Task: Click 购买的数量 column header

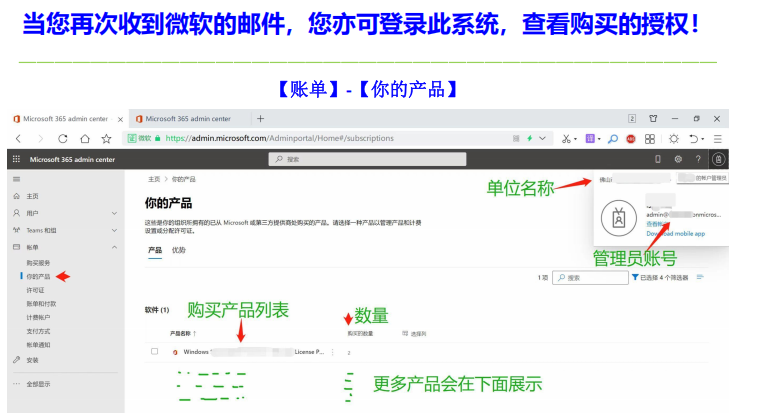Action: coord(360,334)
